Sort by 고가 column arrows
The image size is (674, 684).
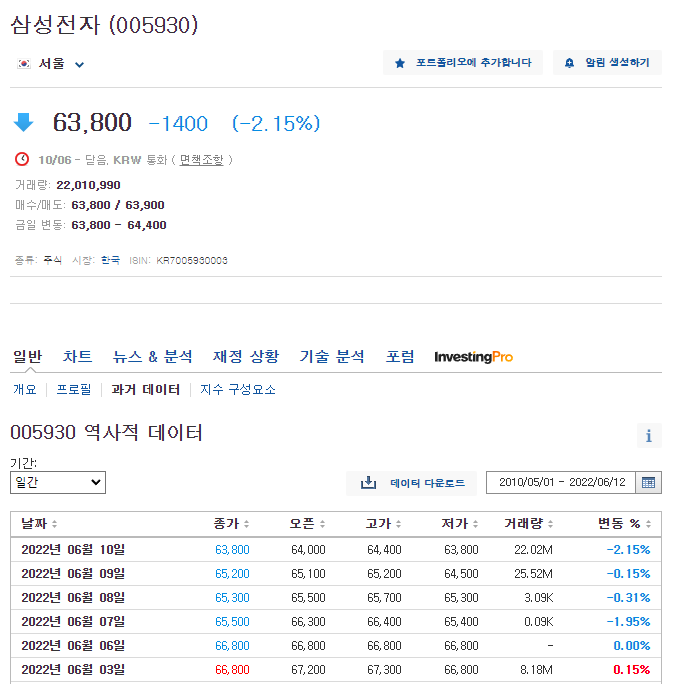(x=398, y=524)
